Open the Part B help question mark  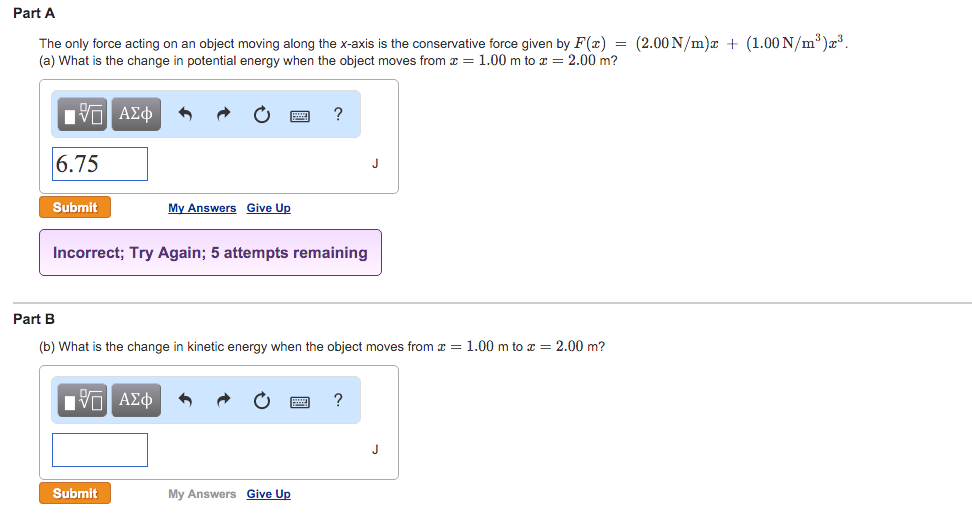[x=338, y=401]
